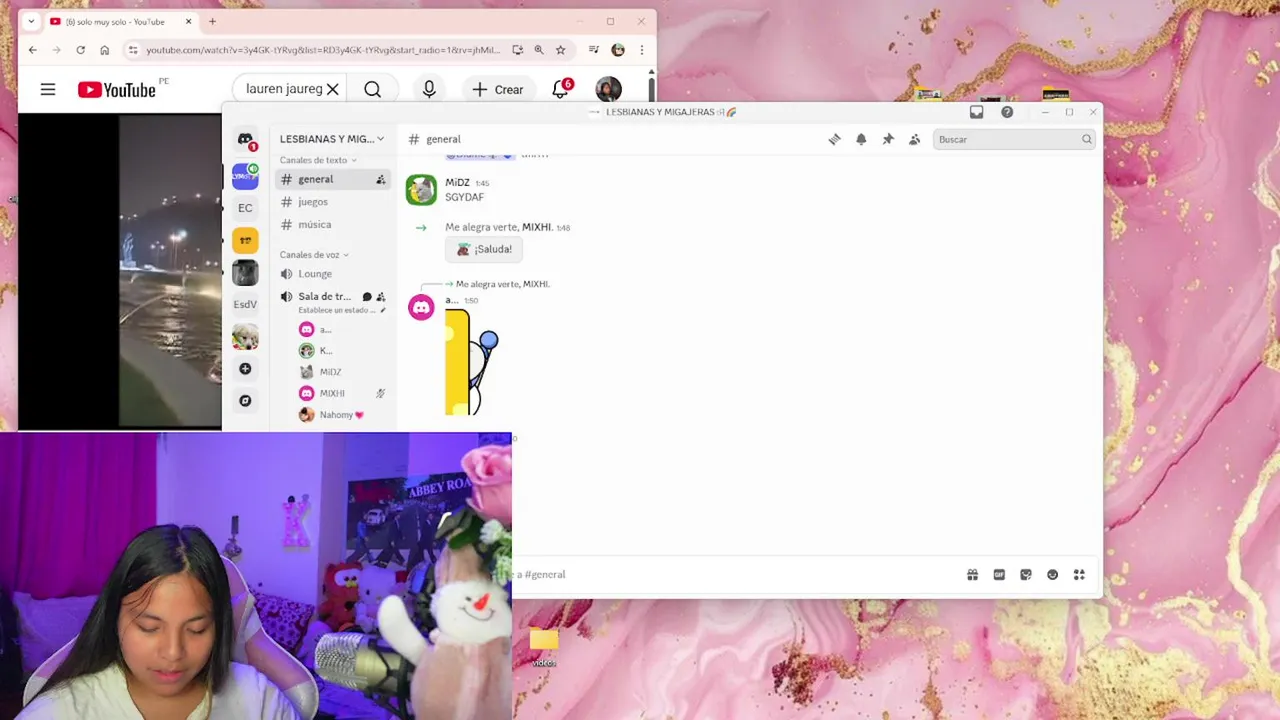The image size is (1280, 720).
Task: Open Chrome zoom magnifier icon in address bar
Action: point(539,50)
